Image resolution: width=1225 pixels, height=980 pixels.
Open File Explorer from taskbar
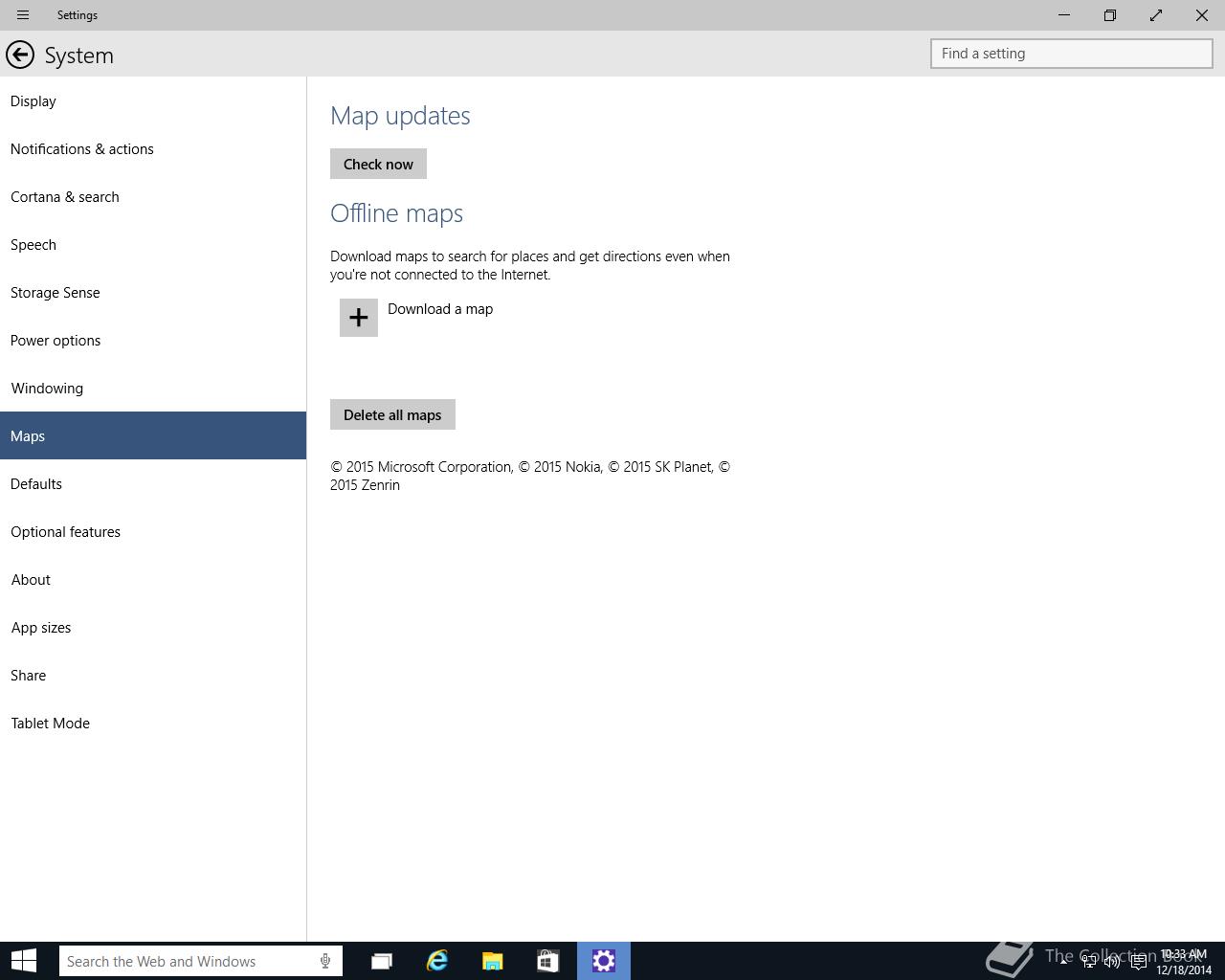pos(493,961)
